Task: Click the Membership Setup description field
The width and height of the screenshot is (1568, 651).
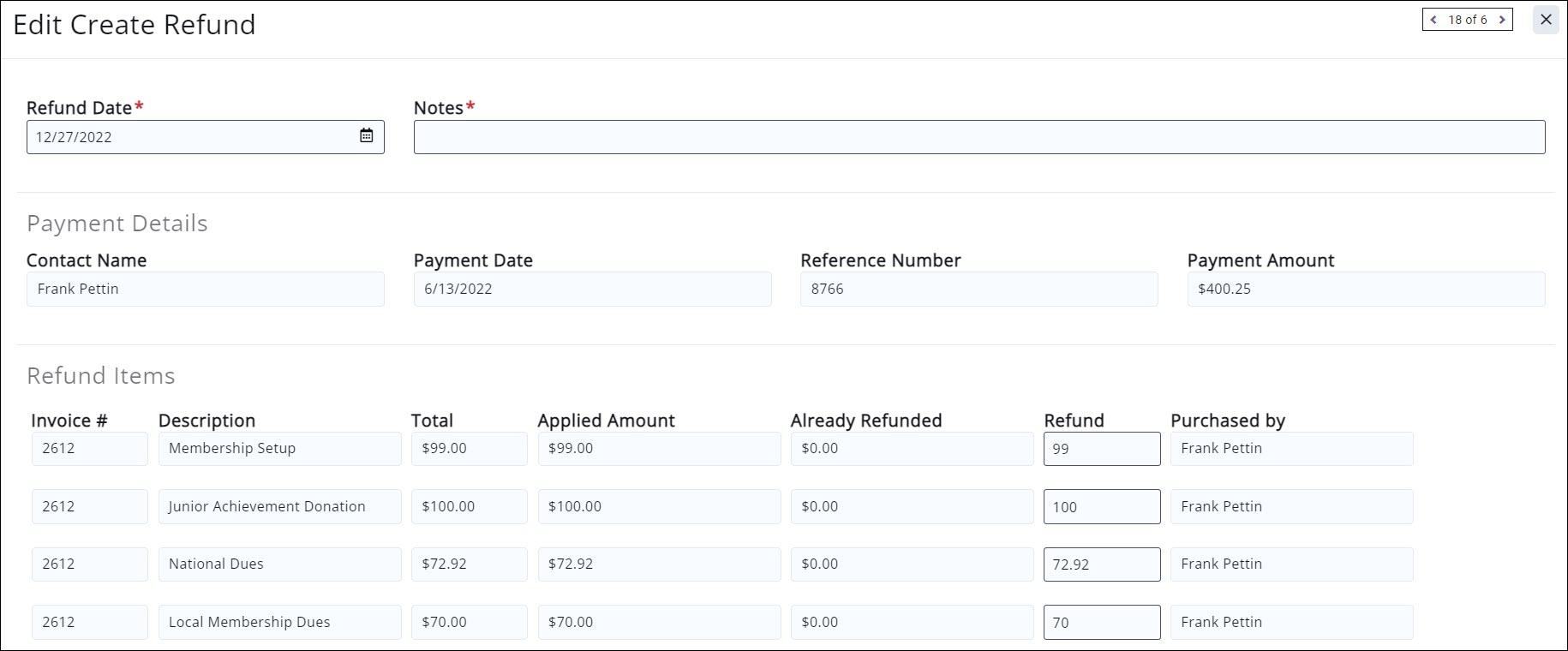Action: 279,449
